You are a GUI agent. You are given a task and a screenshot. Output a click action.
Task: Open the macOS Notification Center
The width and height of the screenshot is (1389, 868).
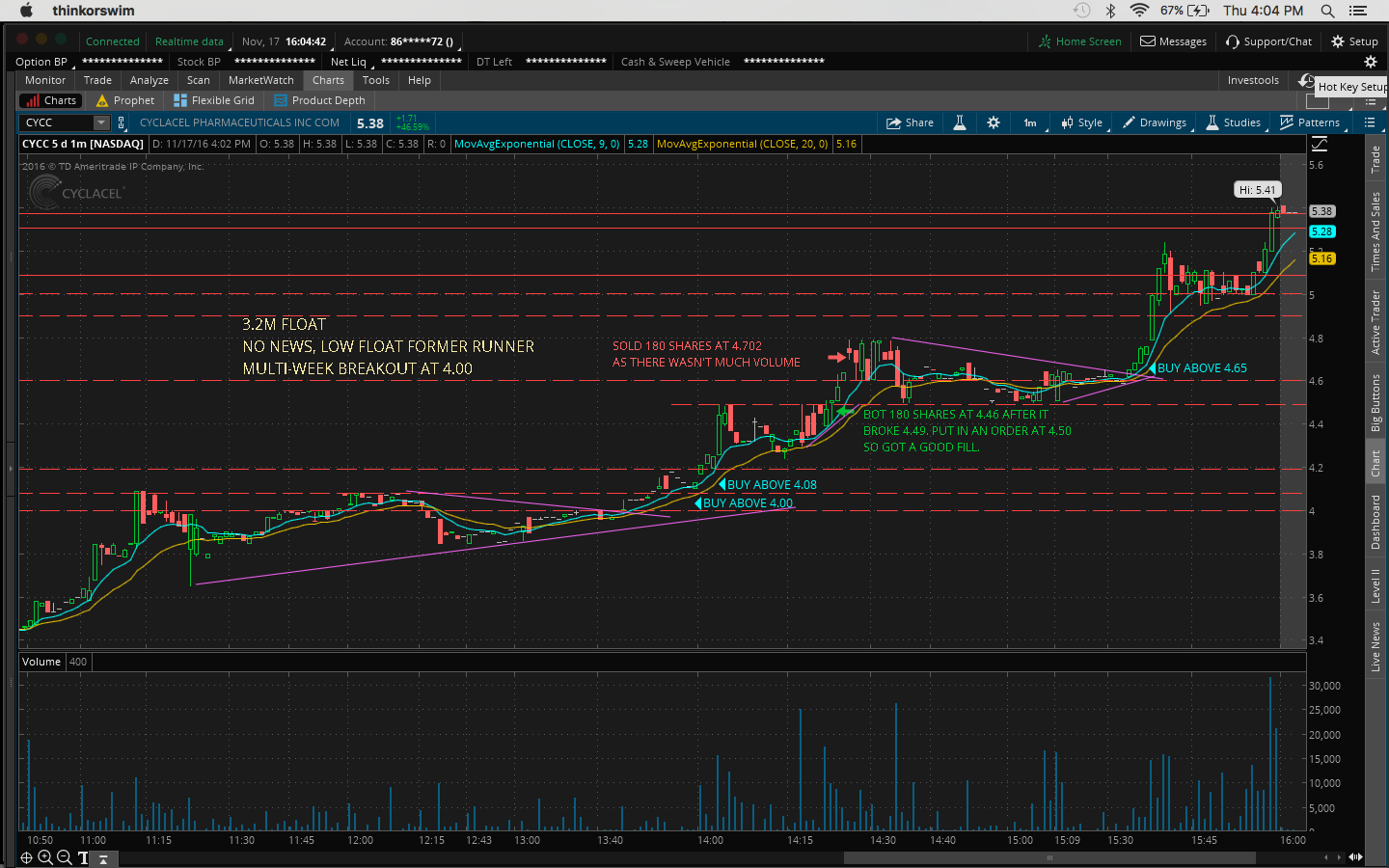(1358, 11)
